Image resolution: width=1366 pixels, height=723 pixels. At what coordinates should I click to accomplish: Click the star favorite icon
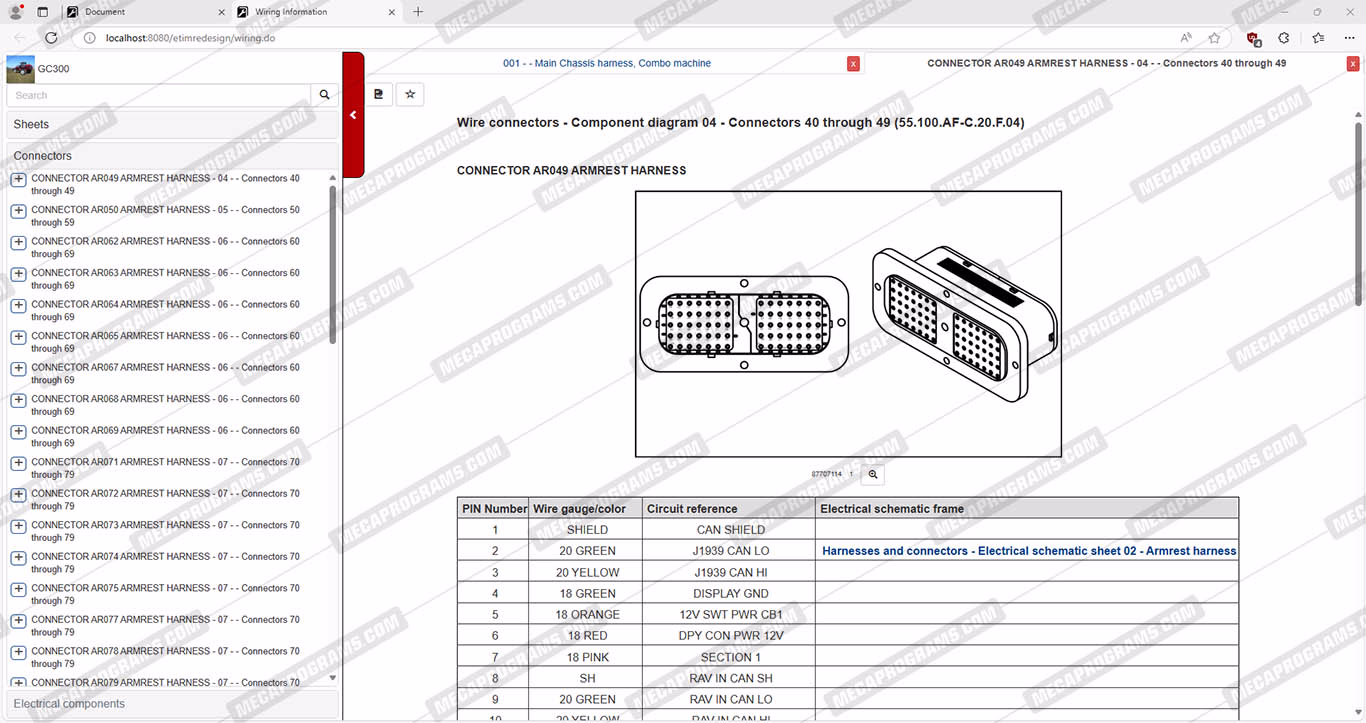coord(410,94)
